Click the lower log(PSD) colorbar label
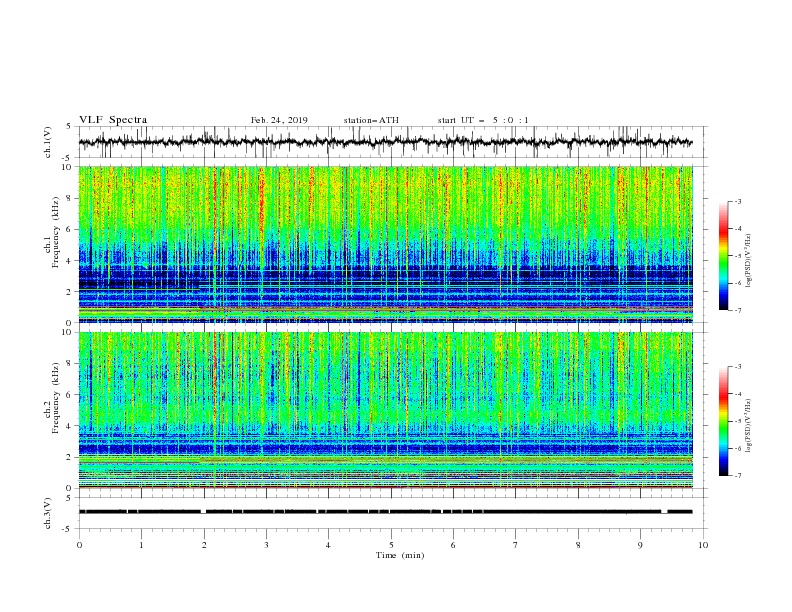Screen dimensions: 792x612 [x=748, y=426]
